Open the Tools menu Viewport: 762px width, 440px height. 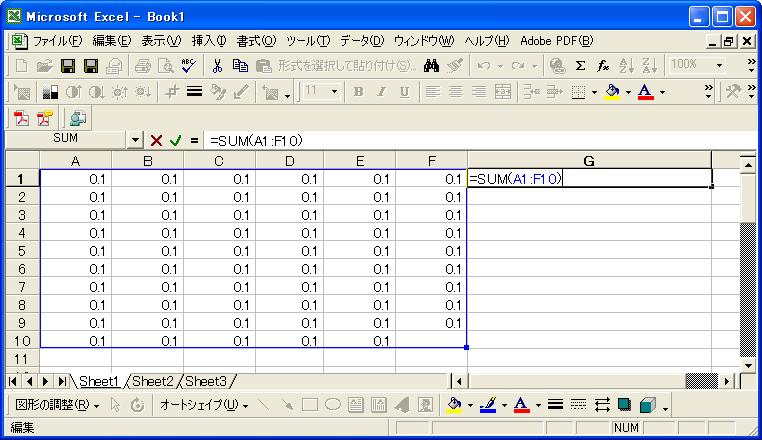(308, 41)
